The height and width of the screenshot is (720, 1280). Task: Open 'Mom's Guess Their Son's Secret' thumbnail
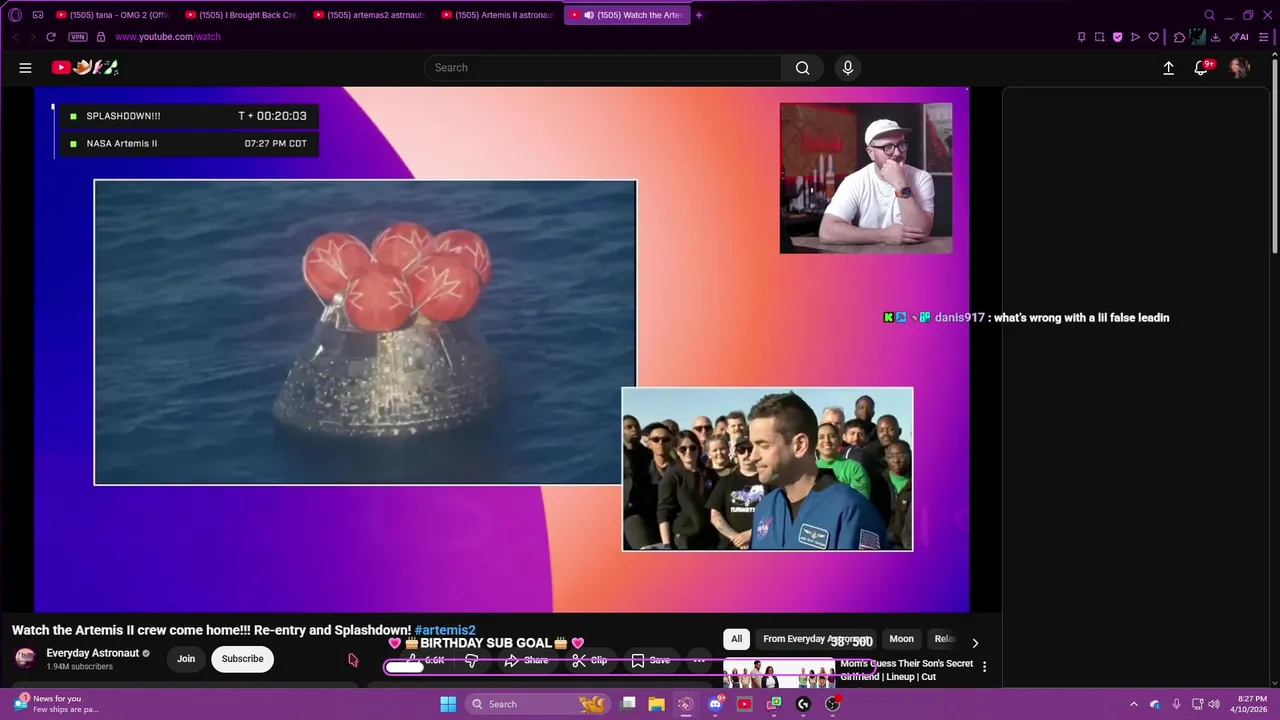click(x=779, y=674)
